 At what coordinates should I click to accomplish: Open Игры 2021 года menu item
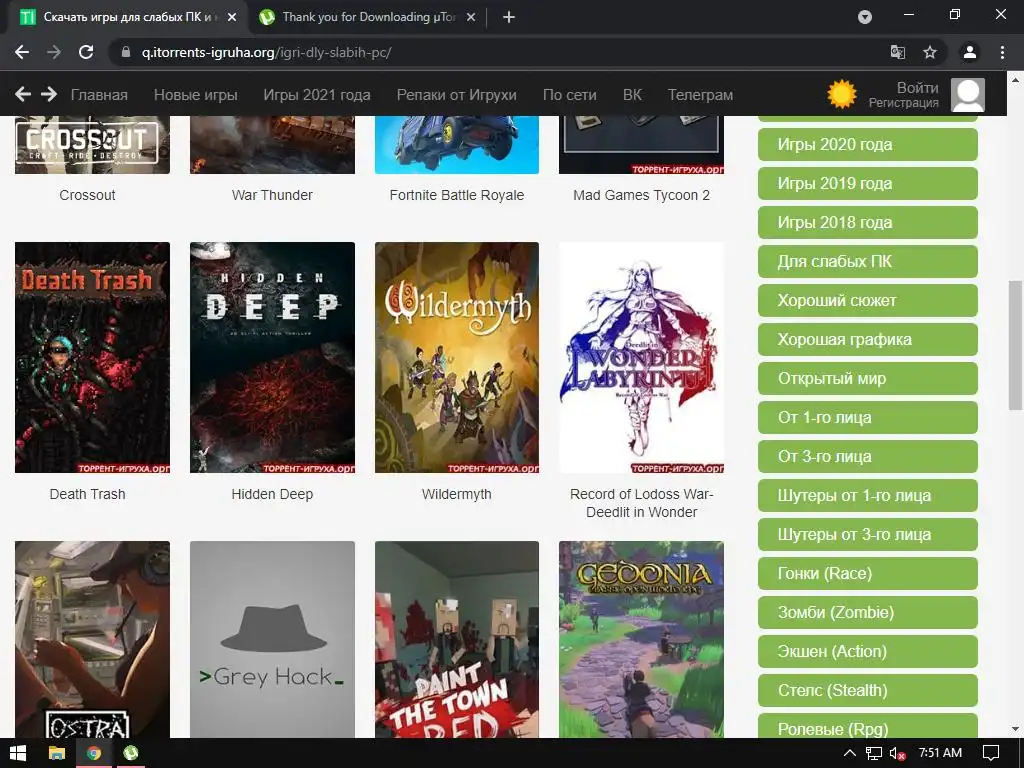click(317, 95)
